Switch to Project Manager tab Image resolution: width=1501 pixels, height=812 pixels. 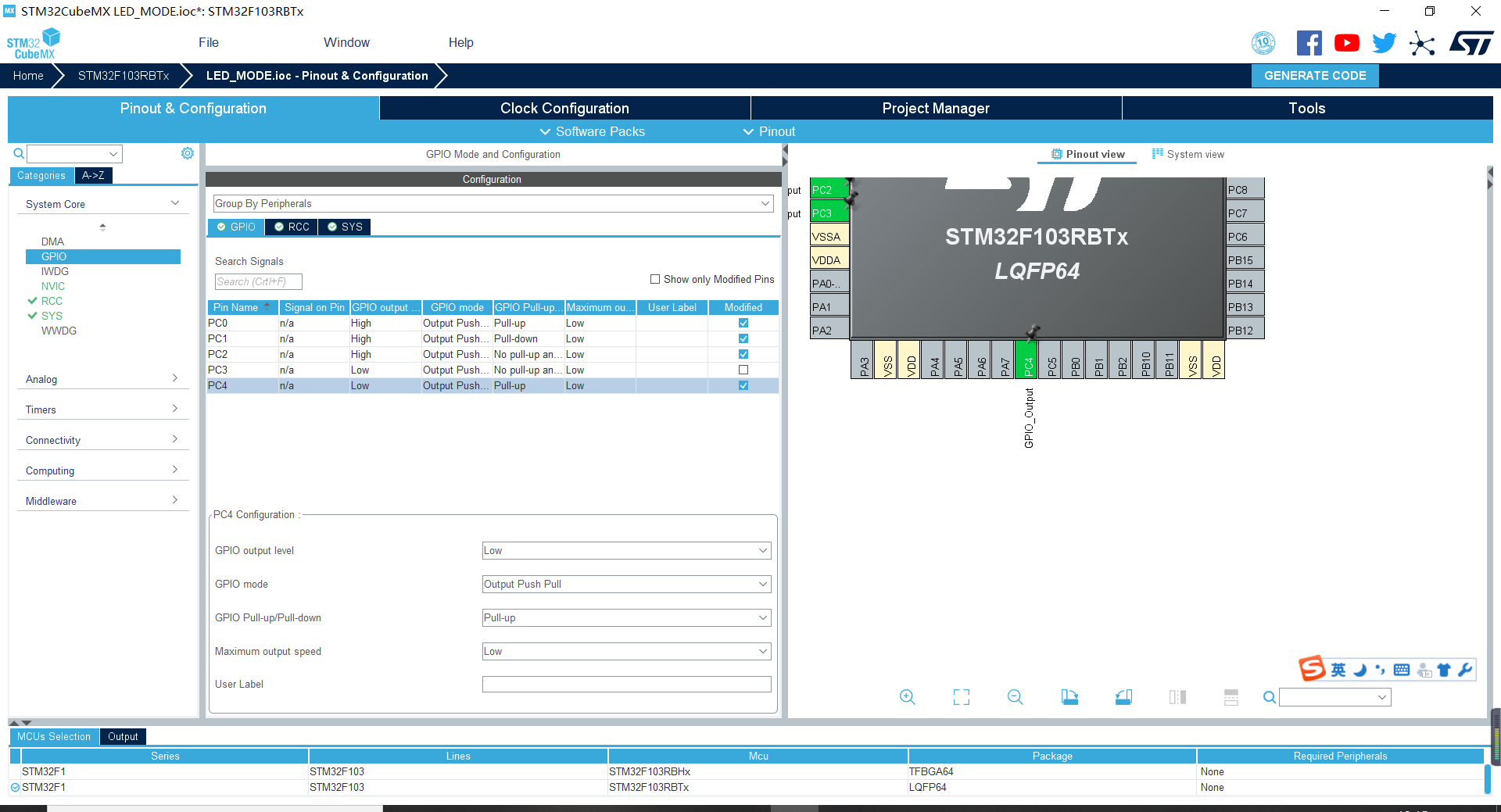click(x=936, y=108)
